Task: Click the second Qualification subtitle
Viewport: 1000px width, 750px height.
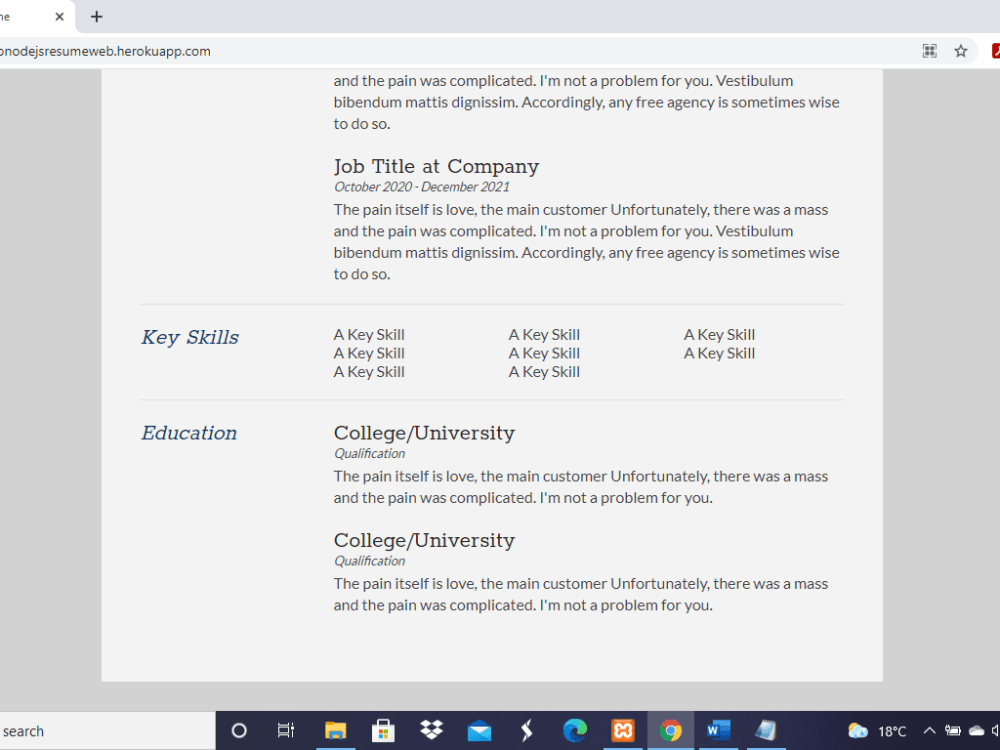Action: 369,561
